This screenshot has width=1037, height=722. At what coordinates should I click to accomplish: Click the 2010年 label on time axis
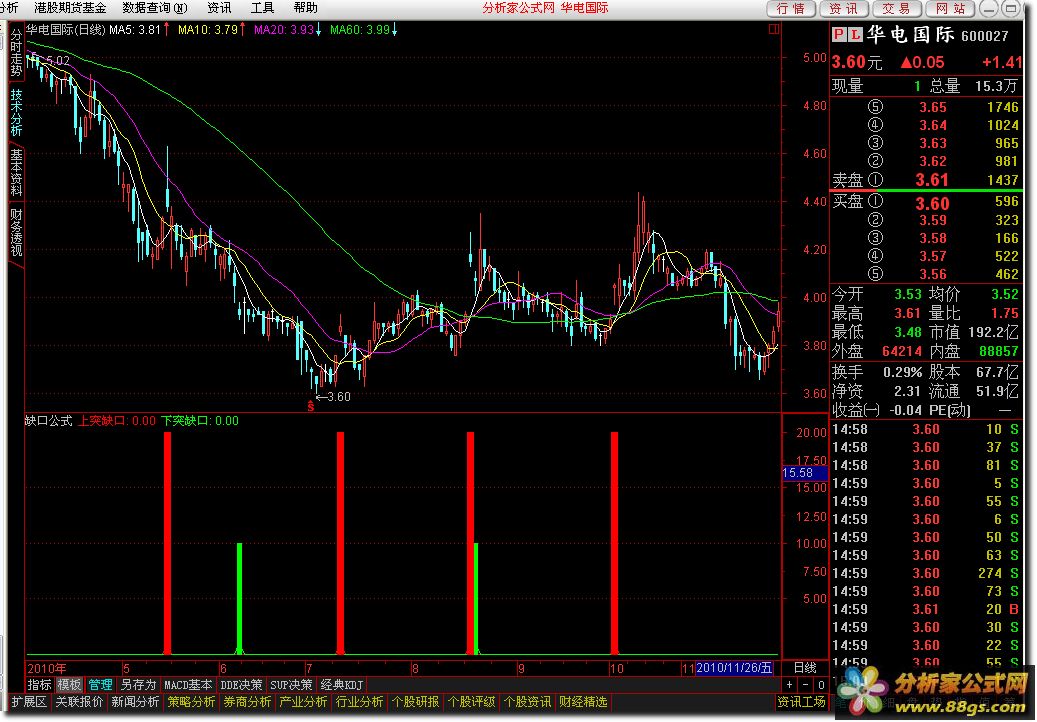(x=47, y=668)
